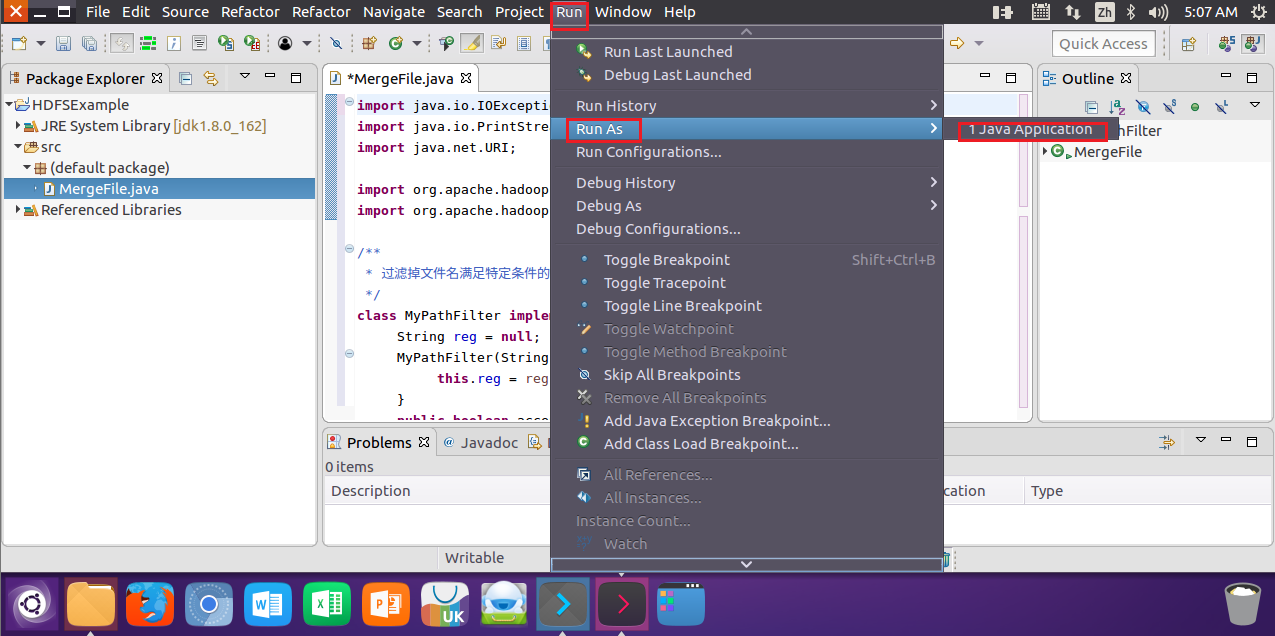Open the Window menu

point(623,12)
